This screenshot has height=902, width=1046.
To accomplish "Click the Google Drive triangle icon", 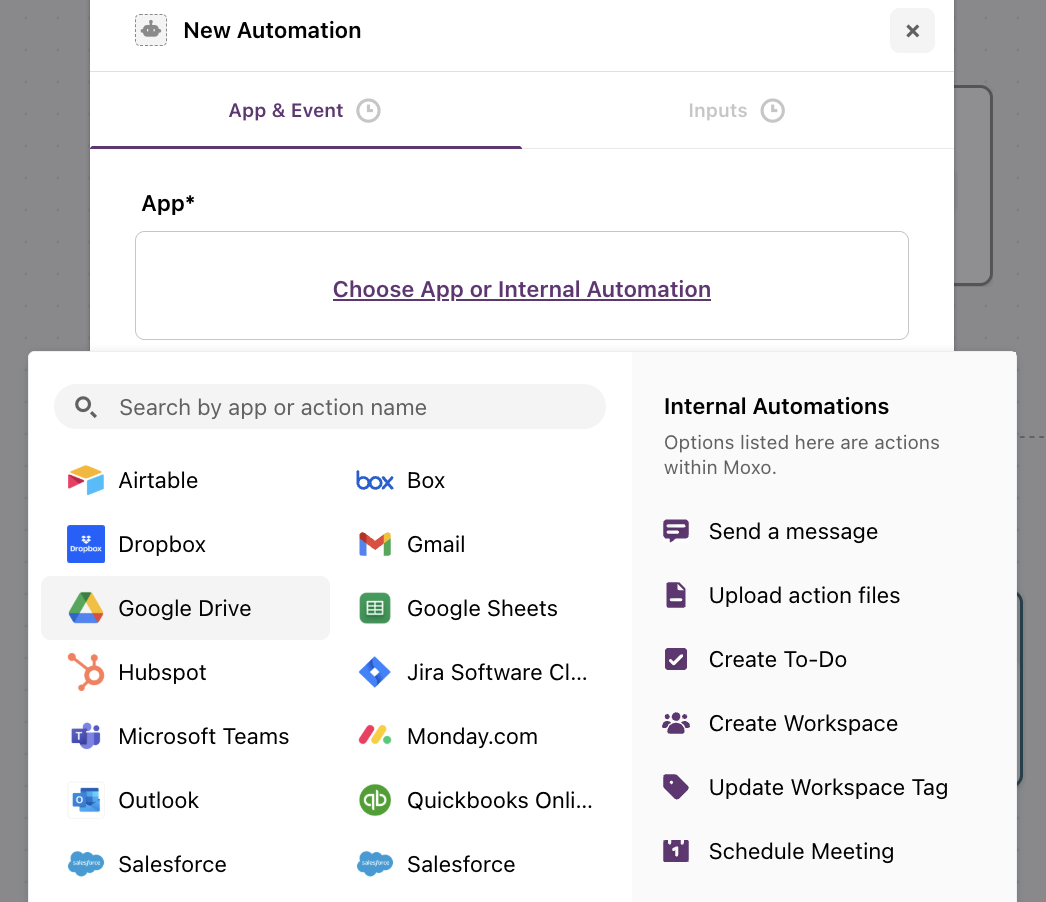I will [86, 608].
